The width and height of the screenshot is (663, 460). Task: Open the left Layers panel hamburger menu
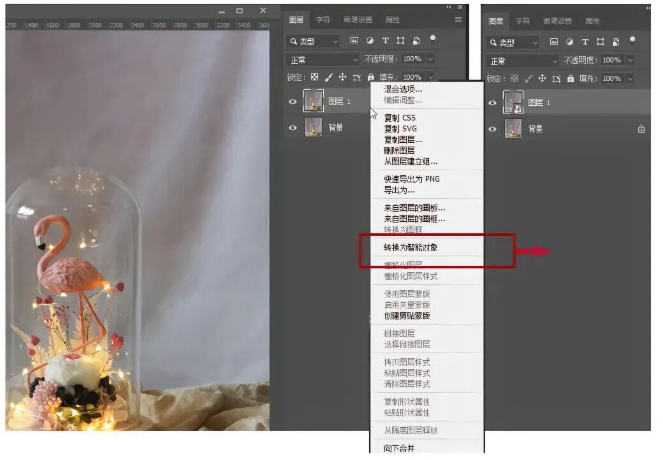pos(458,19)
